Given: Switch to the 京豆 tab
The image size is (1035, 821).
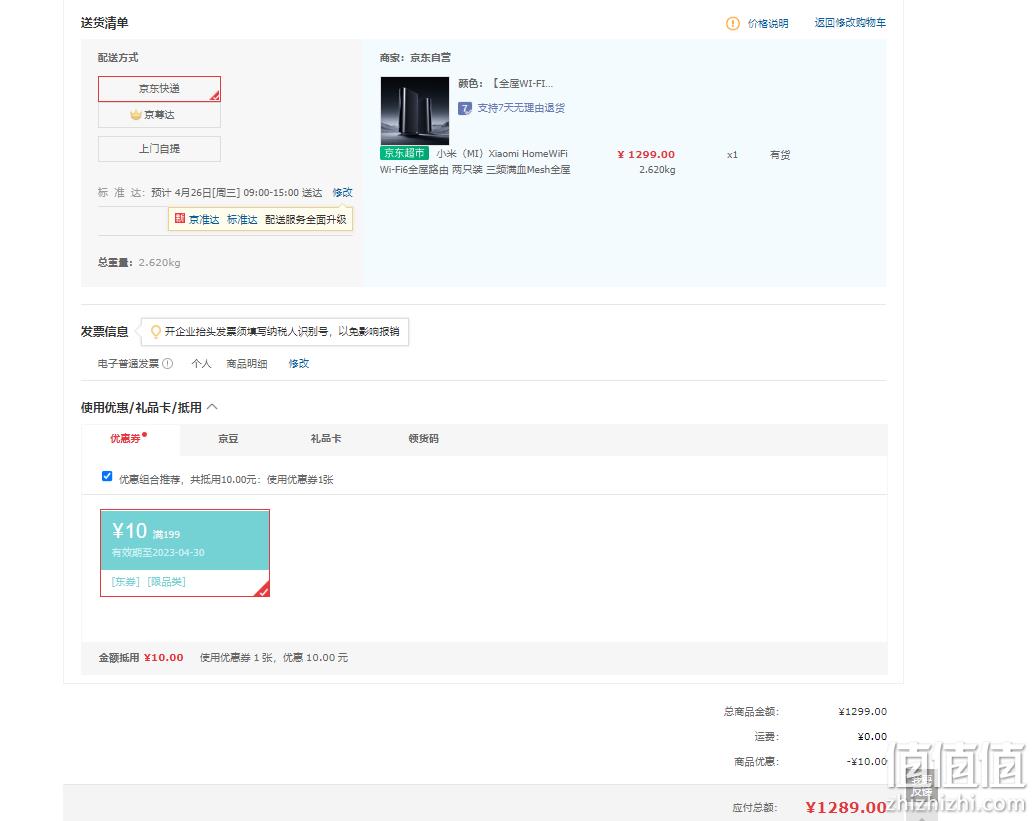Looking at the screenshot, I should tap(228, 439).
